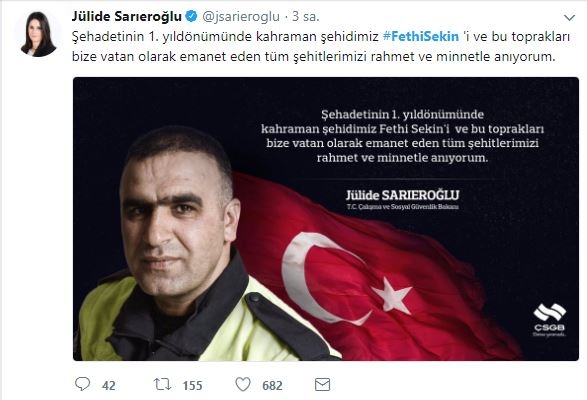Click the envelope direct message icon
Image resolution: width=587 pixels, height=400 pixels.
pyautogui.click(x=322, y=385)
